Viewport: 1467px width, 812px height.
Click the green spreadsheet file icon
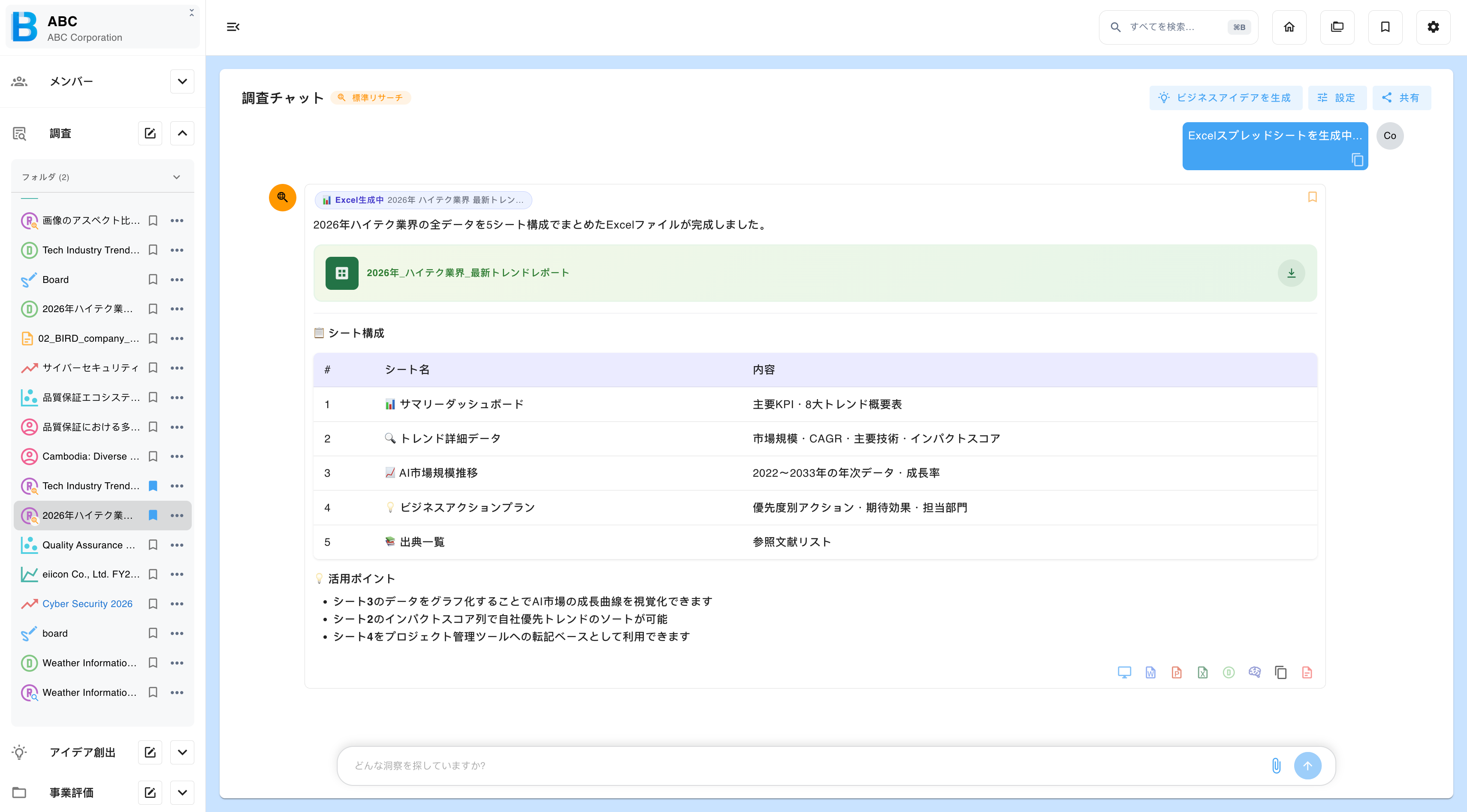[x=342, y=273]
